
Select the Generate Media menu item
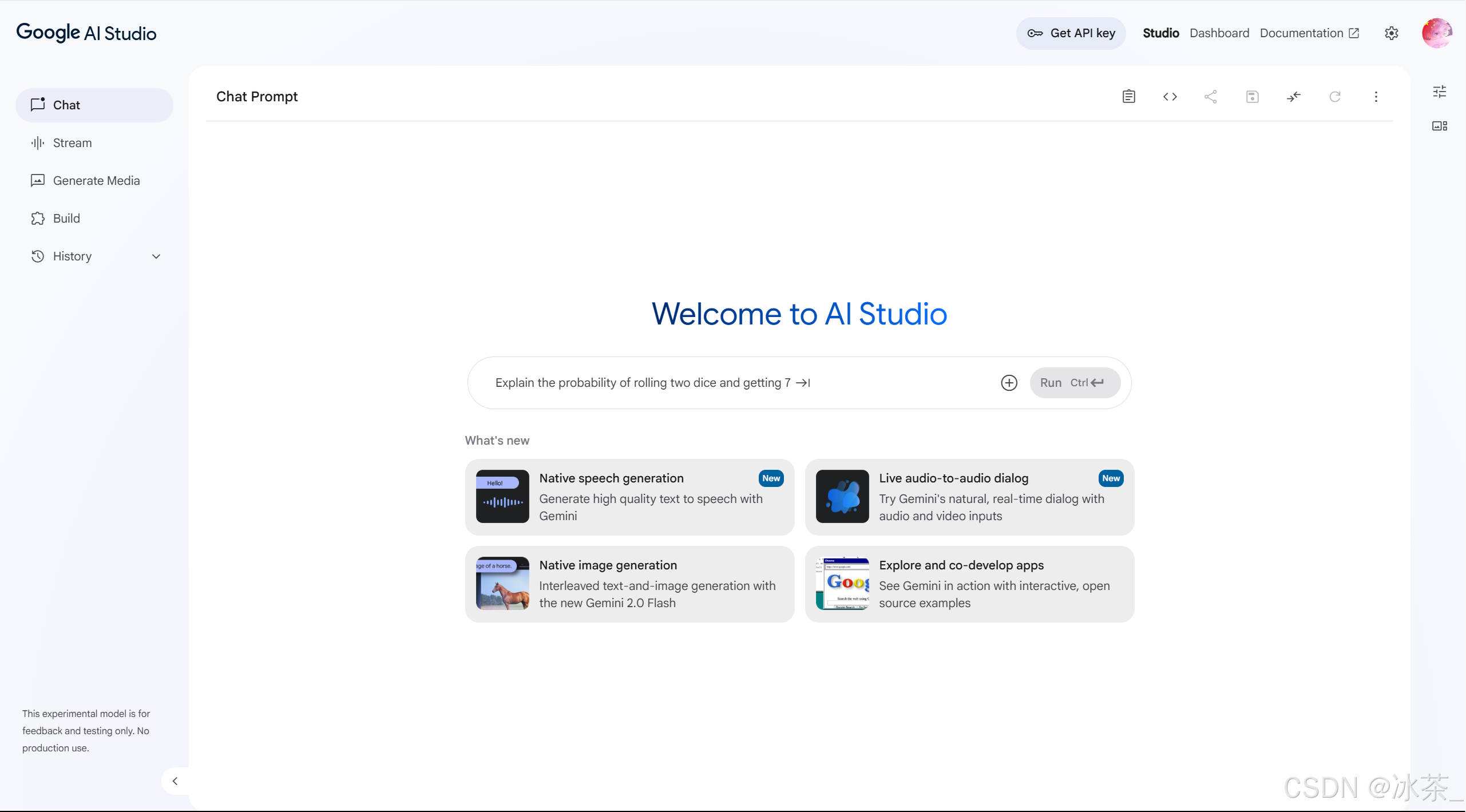point(94,180)
